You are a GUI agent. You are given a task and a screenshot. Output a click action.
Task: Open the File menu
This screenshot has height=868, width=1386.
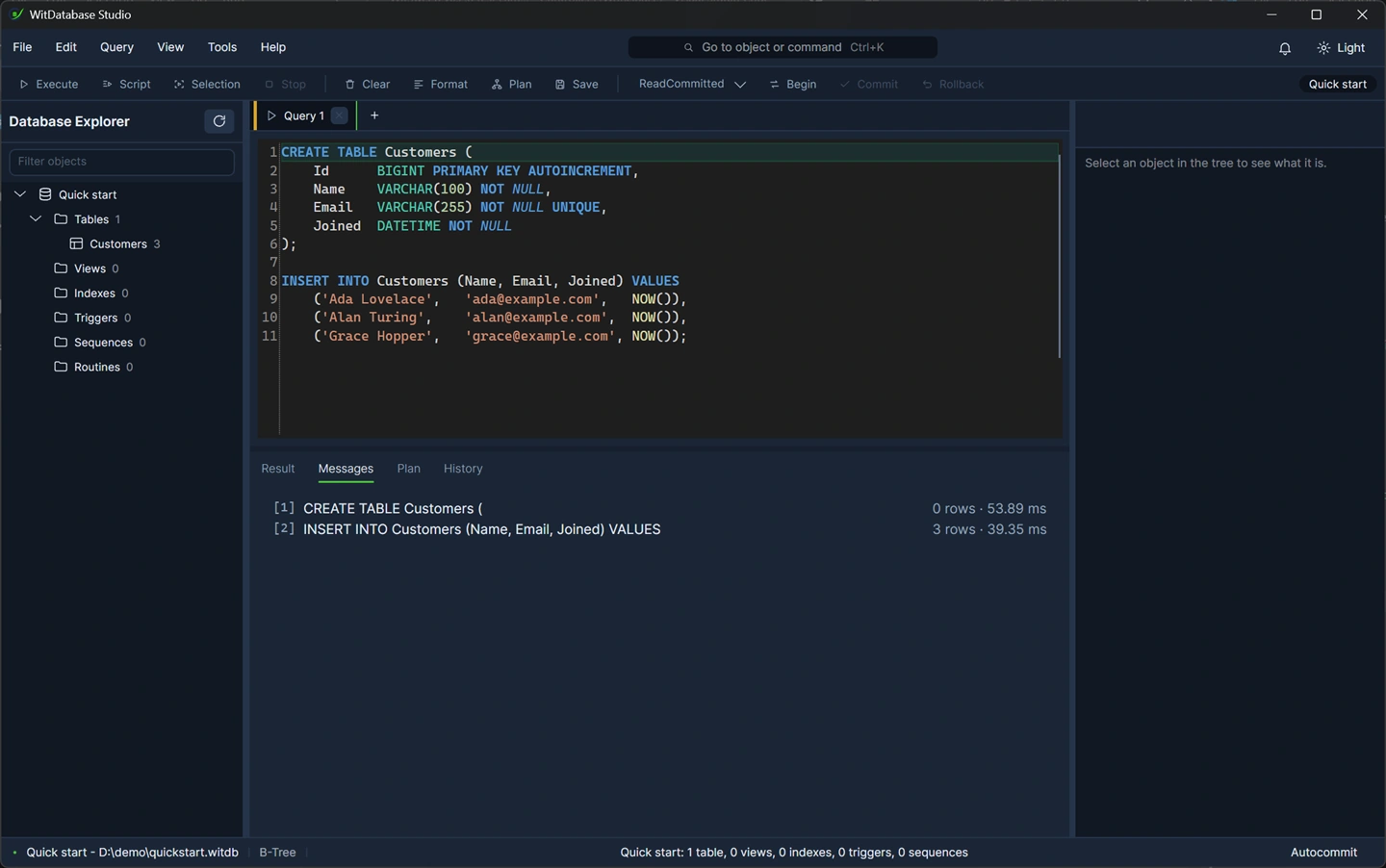[x=22, y=47]
